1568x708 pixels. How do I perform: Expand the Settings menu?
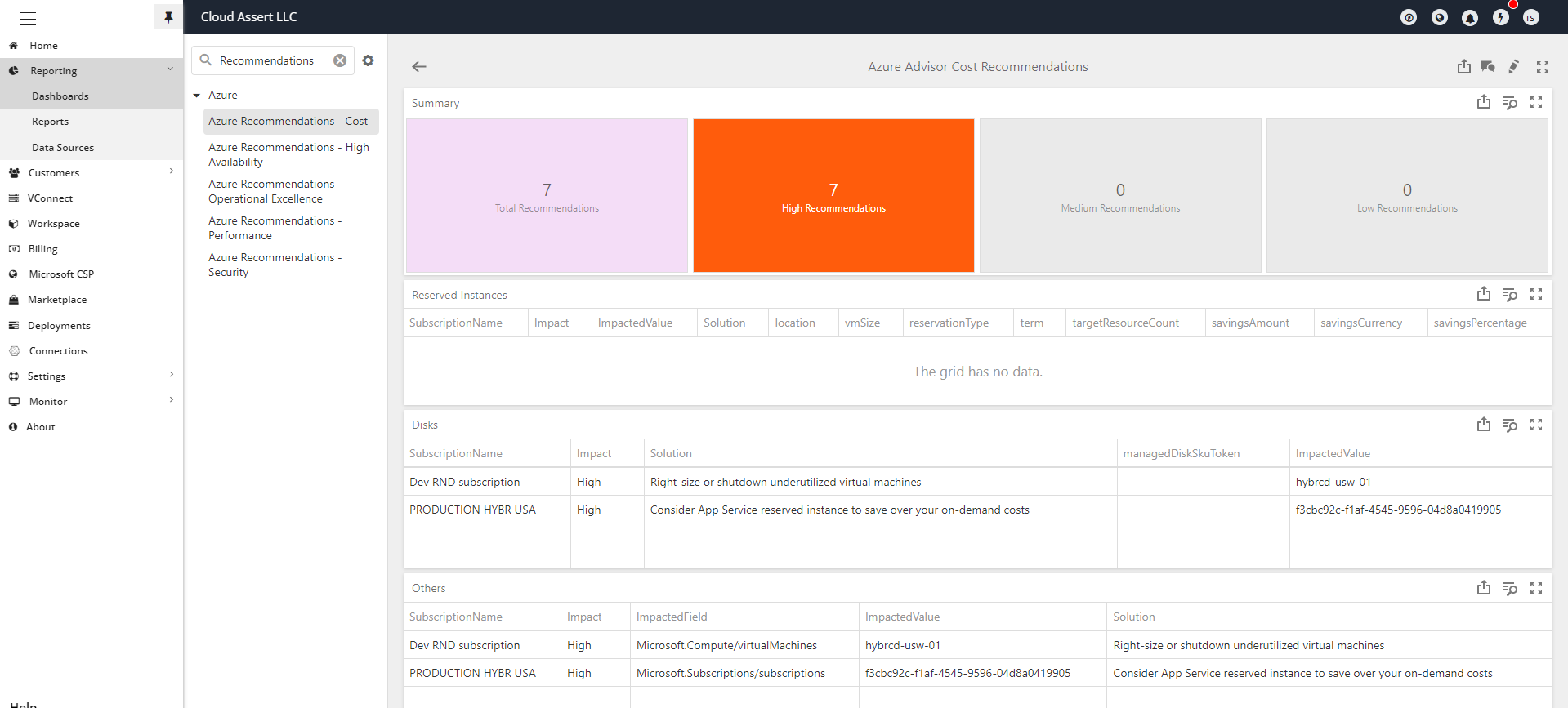point(171,375)
